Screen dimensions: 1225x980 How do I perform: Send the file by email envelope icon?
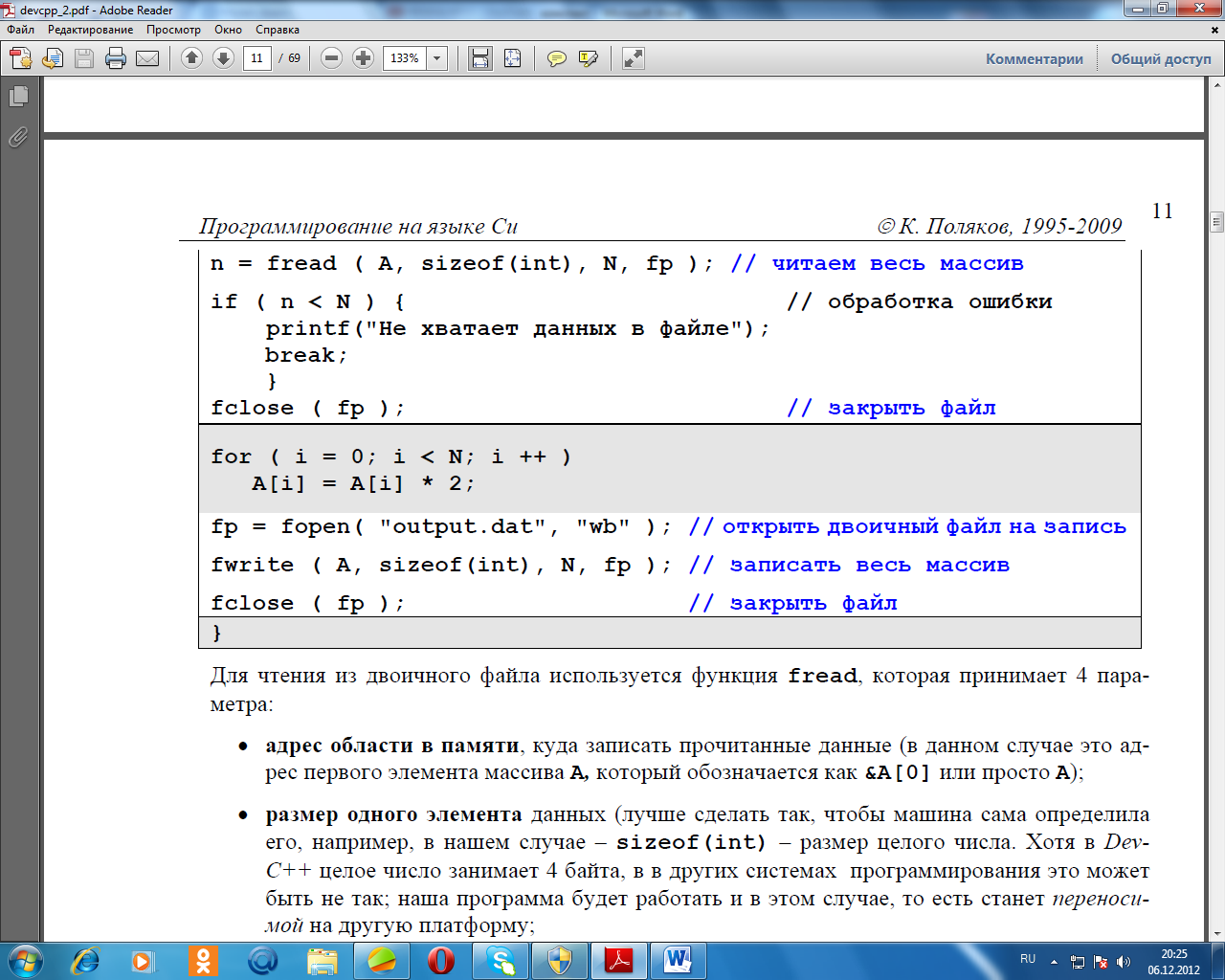(x=147, y=58)
